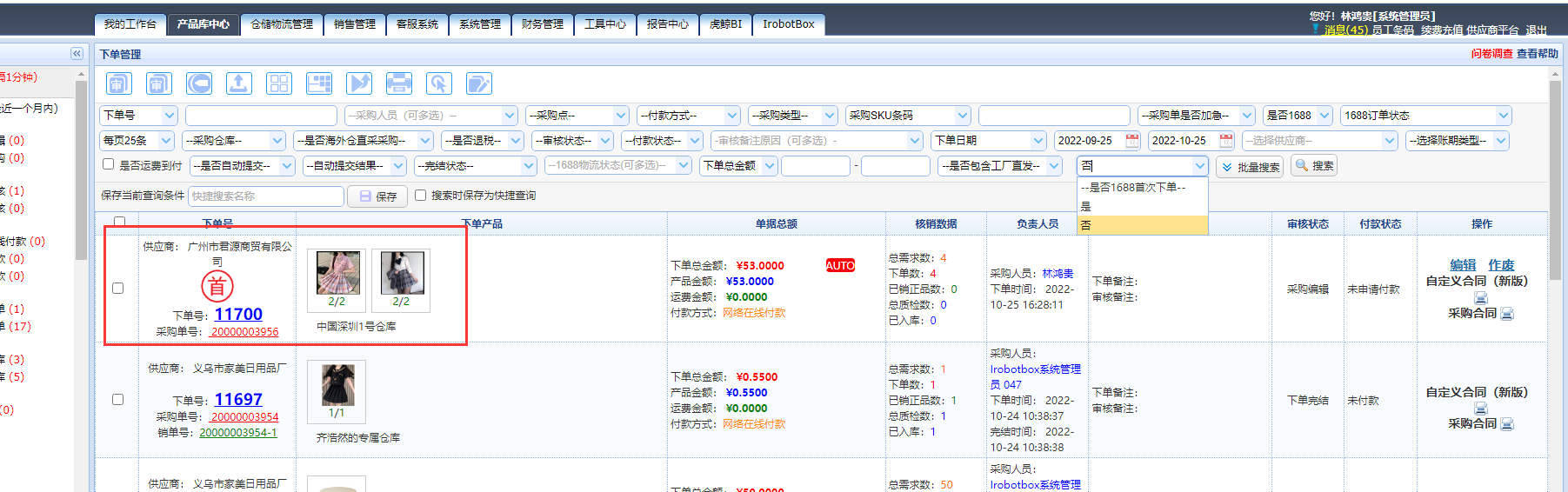1568x492 pixels.
Task: Open sales order link 20000003954-1
Action: click(238, 432)
